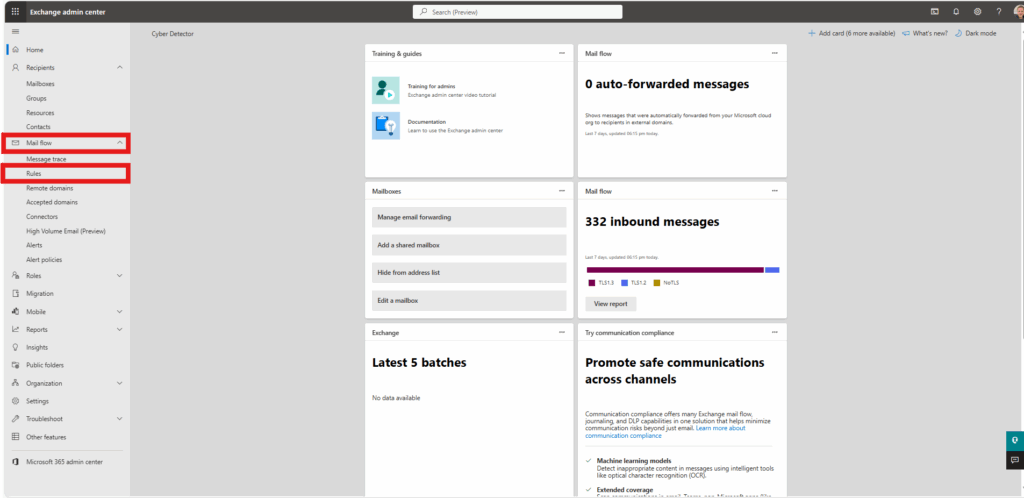Open the help widget teal icon
This screenshot has width=1024, height=498.
pos(1015,441)
